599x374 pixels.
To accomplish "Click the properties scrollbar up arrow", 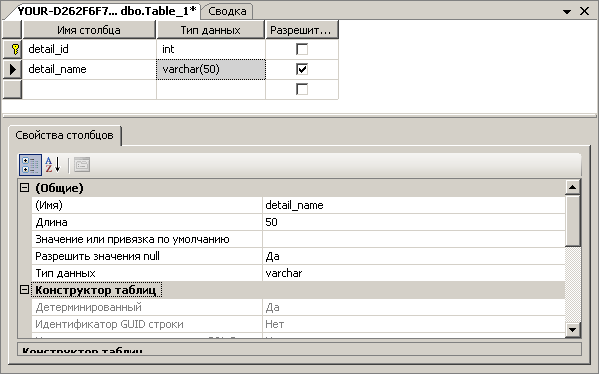I will pos(573,187).
